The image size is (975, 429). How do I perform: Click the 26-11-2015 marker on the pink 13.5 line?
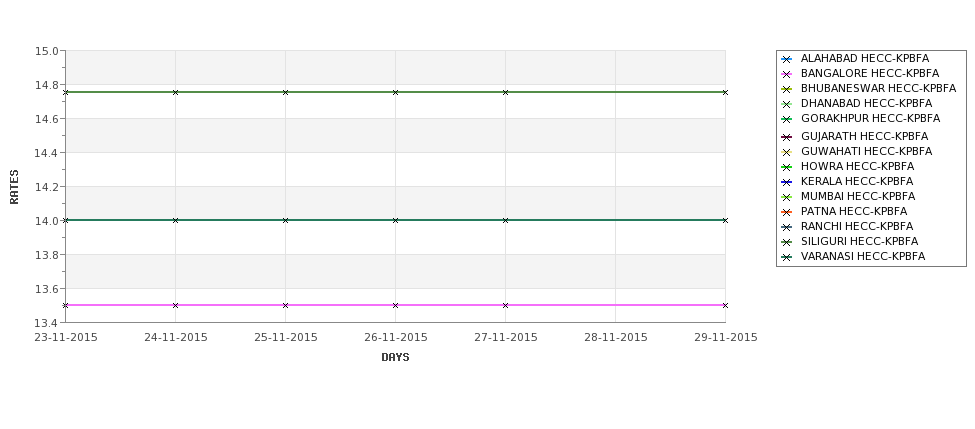[x=395, y=305]
